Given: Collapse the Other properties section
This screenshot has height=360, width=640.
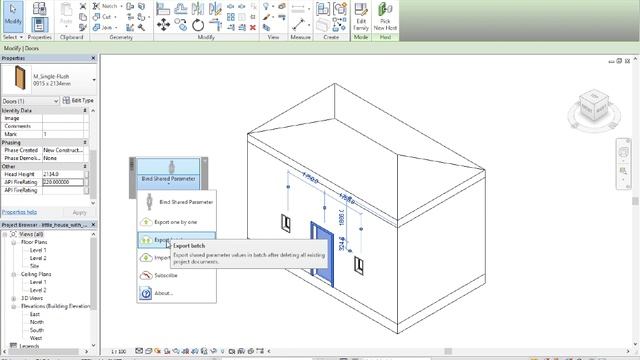Looking at the screenshot, I should 85,167.
